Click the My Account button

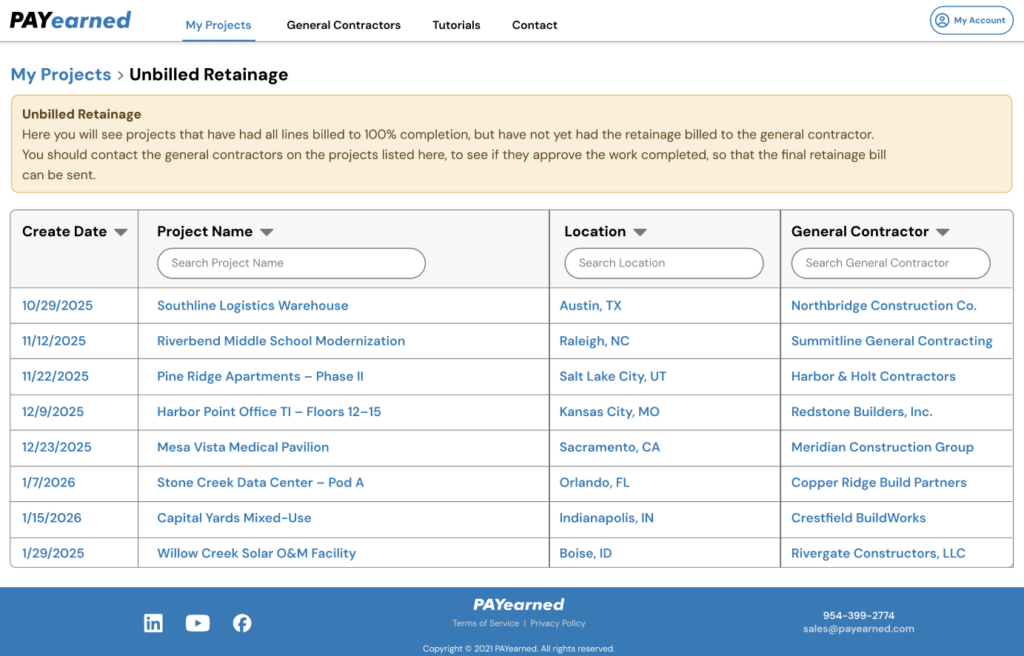[971, 20]
